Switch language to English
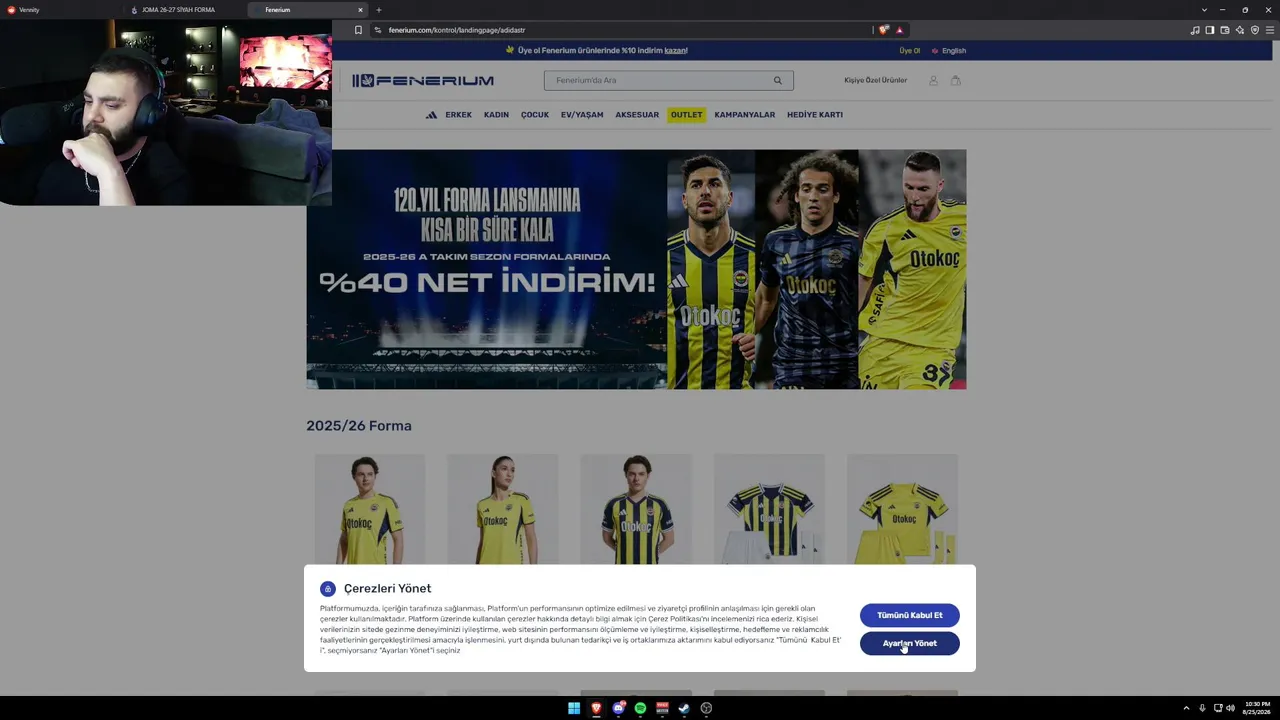1280x720 pixels. click(x=949, y=51)
